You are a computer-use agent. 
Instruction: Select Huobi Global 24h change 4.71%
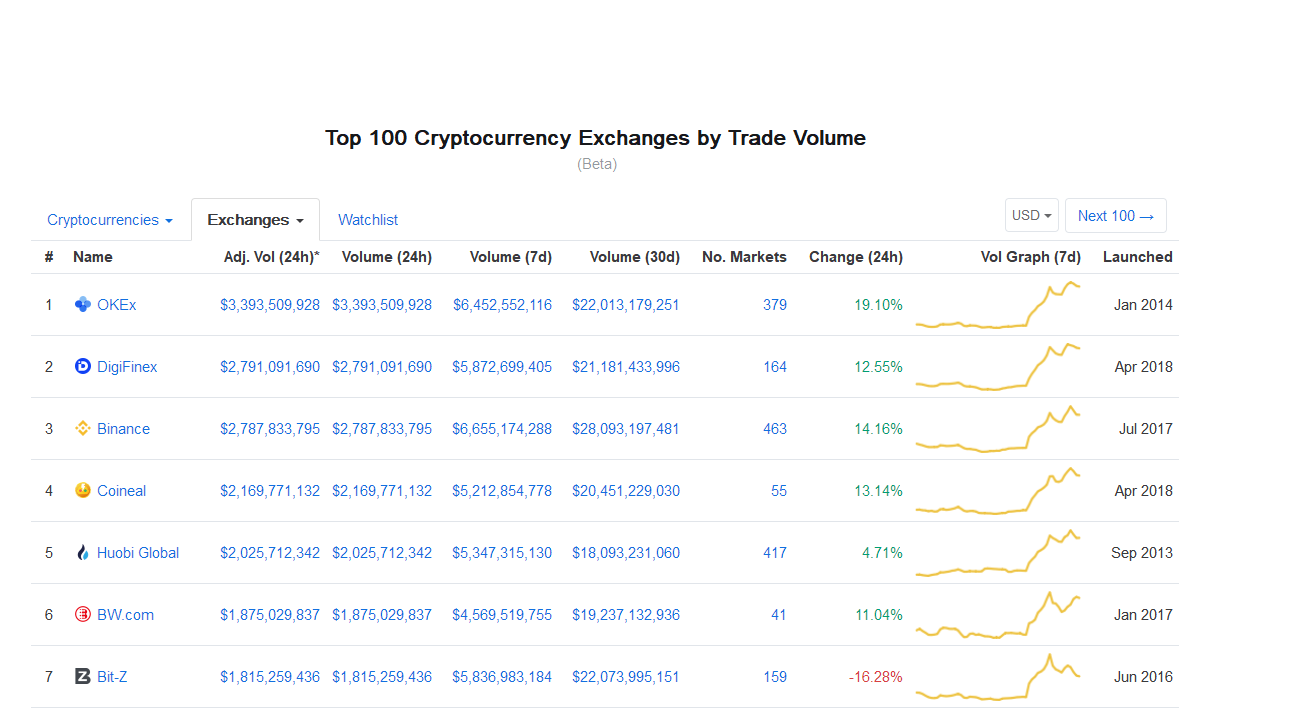tap(882, 553)
